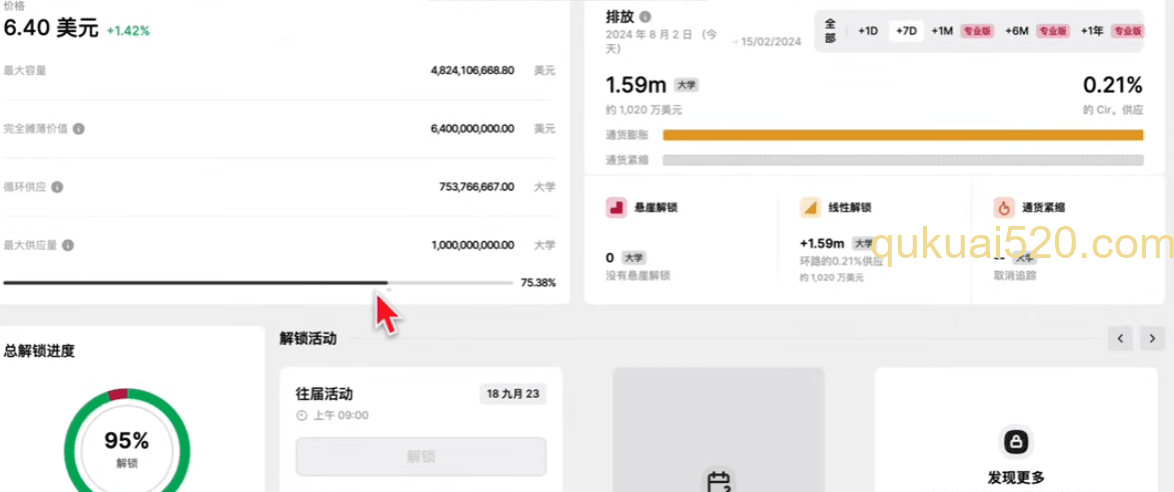Click the 1.59m emission amount
The image size is (1174, 492).
[x=636, y=85]
